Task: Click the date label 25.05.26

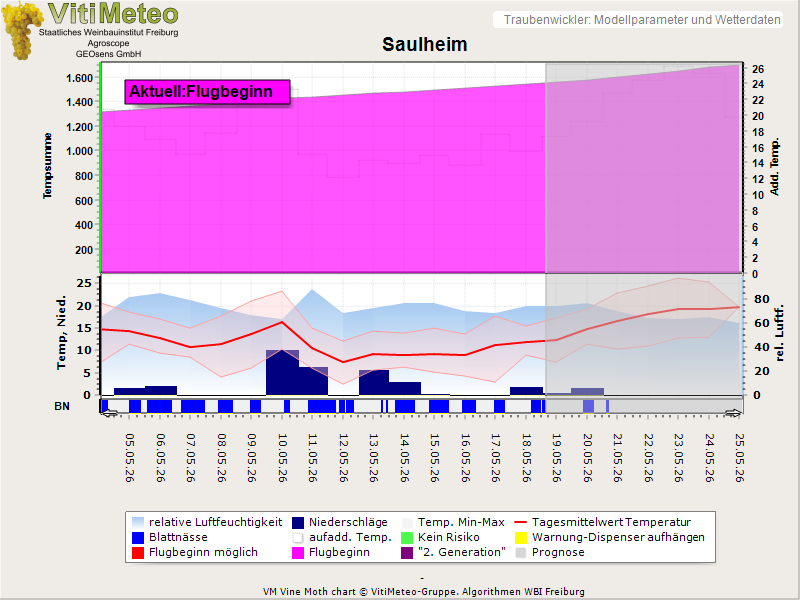Action: [x=739, y=458]
